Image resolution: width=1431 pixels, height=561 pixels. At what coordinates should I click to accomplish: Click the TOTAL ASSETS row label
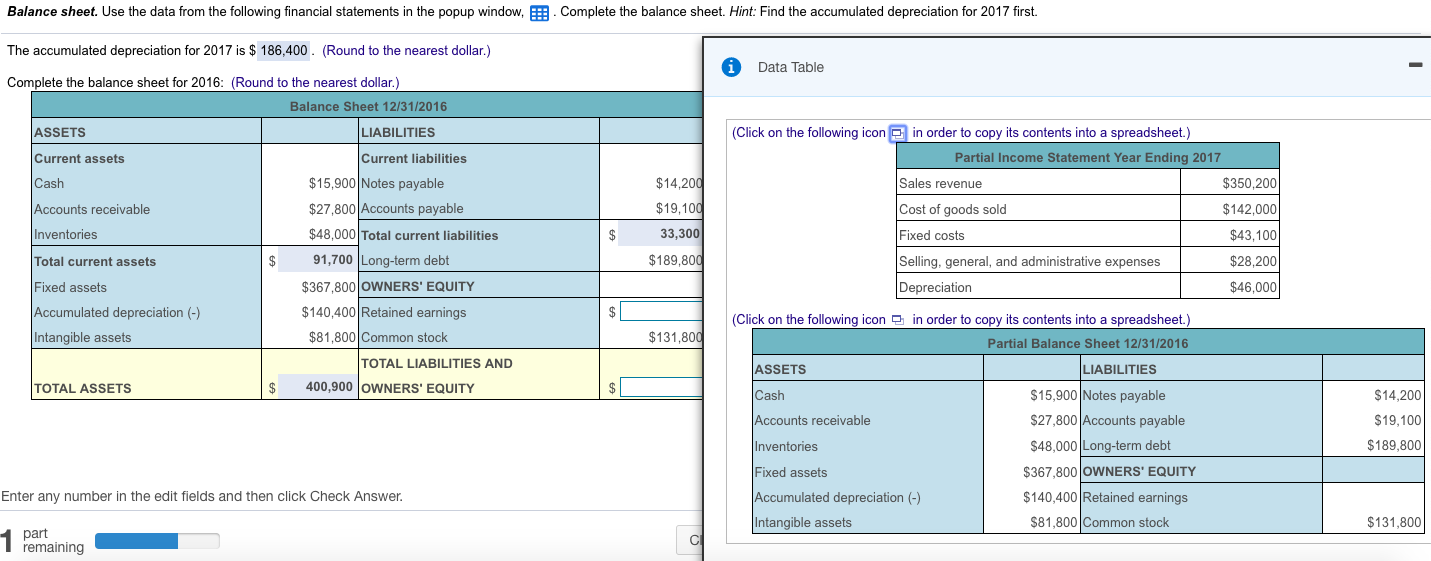coord(83,388)
